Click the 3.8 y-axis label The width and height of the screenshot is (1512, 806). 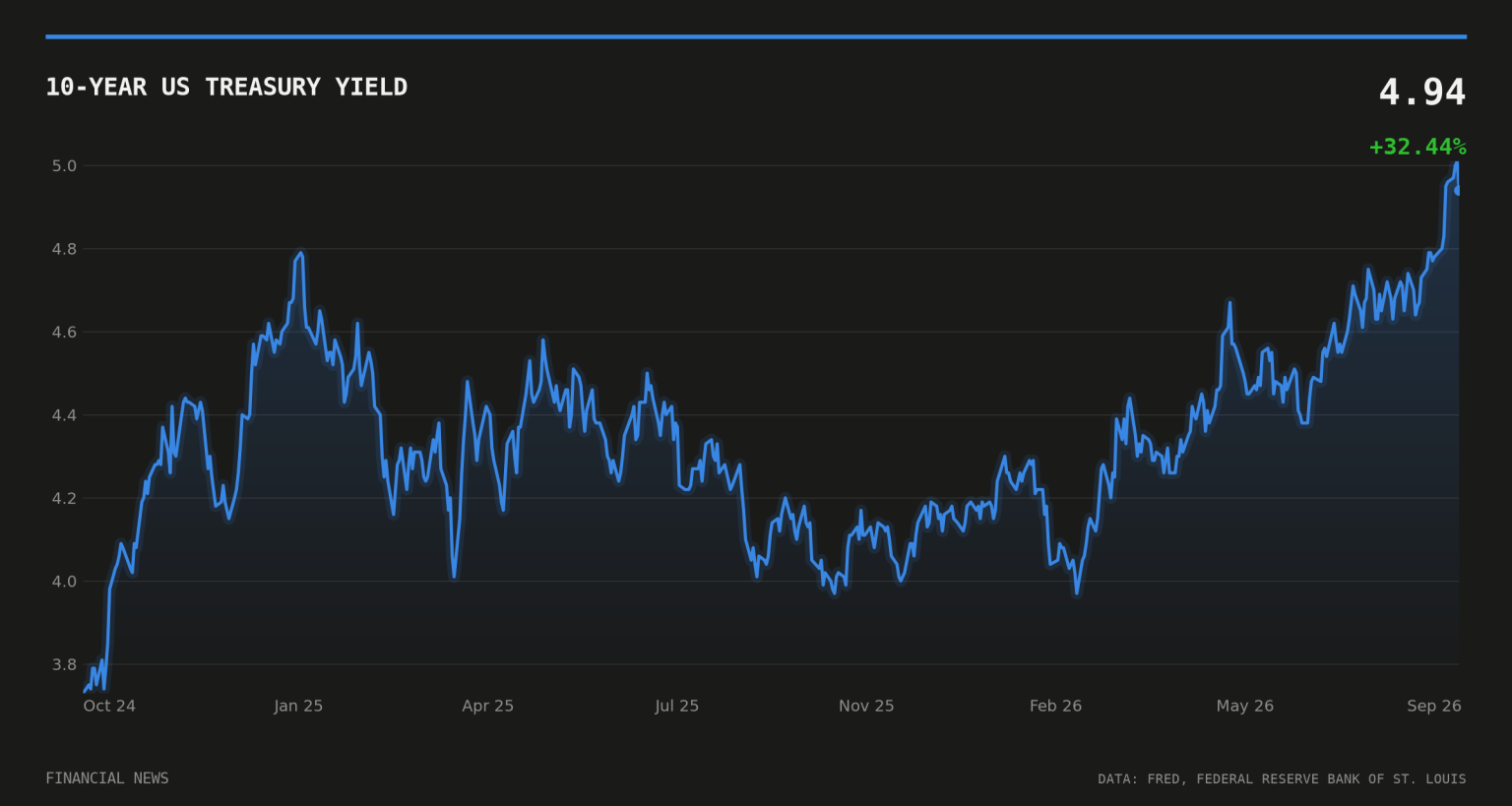[64, 664]
